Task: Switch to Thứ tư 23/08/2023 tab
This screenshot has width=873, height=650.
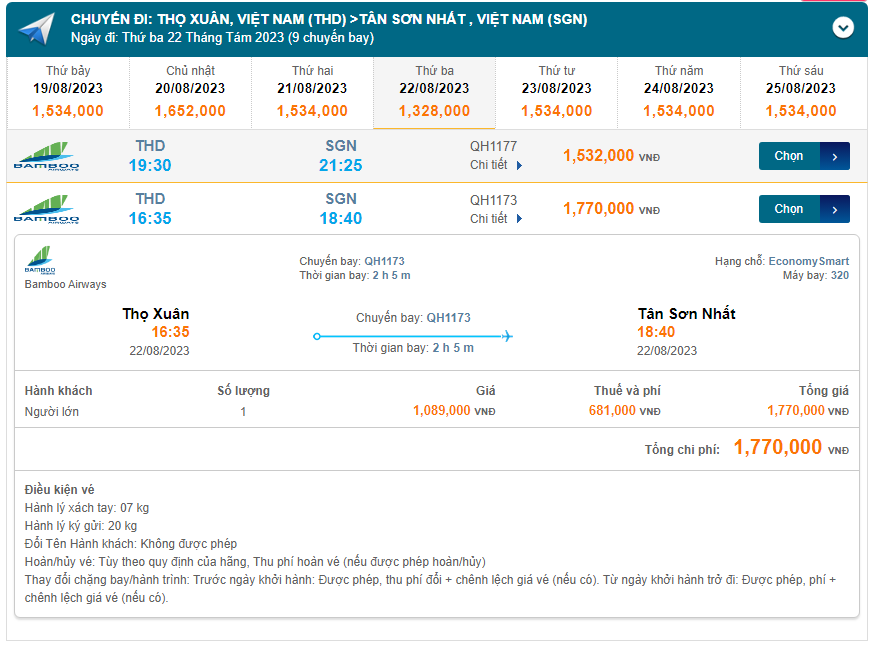Action: click(556, 92)
